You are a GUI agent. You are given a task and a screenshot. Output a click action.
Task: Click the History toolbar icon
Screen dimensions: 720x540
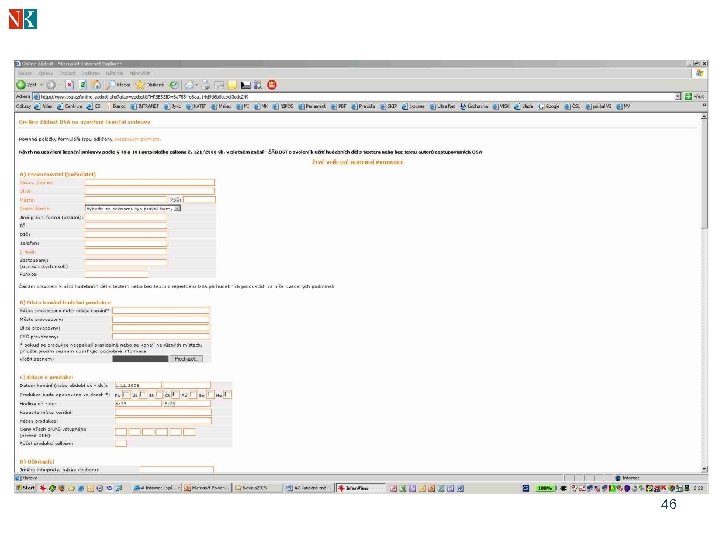174,85
